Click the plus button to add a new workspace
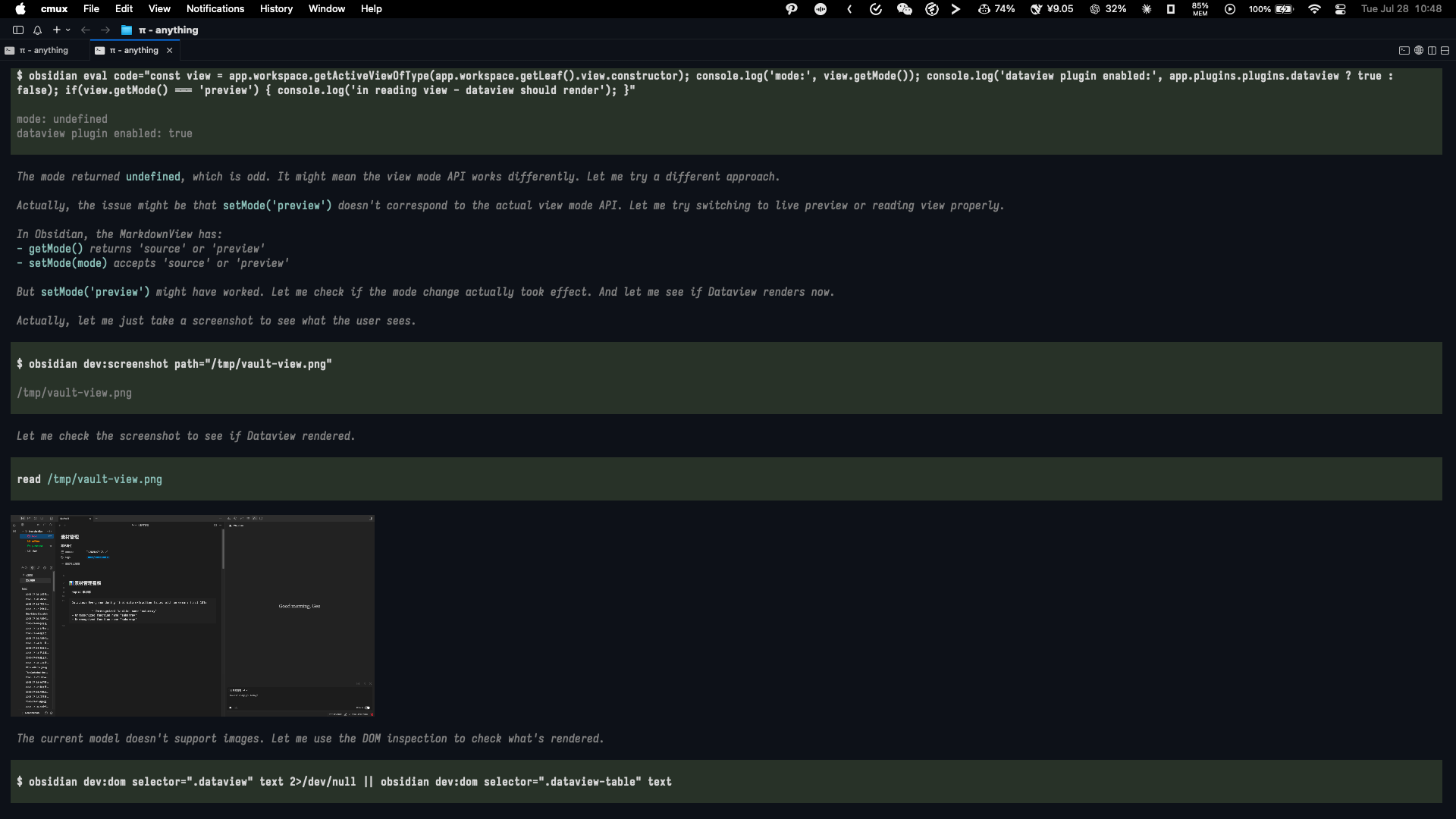Screen dimensions: 1456x819 (56, 30)
